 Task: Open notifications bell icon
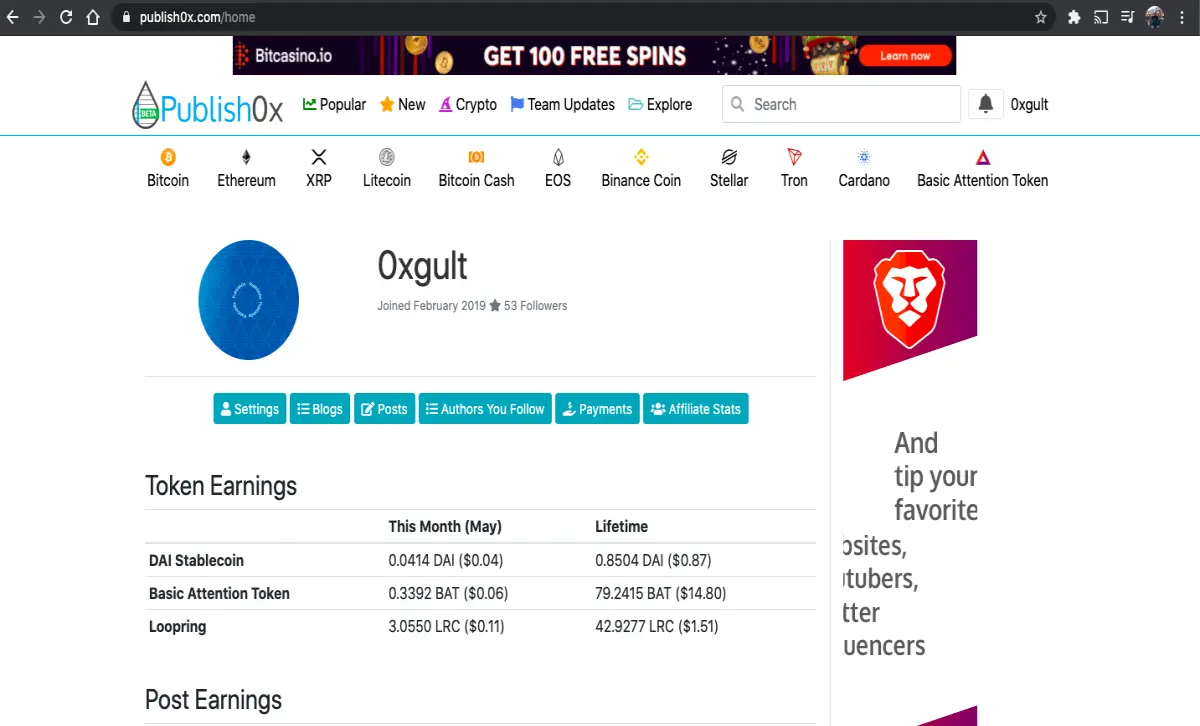click(x=986, y=104)
